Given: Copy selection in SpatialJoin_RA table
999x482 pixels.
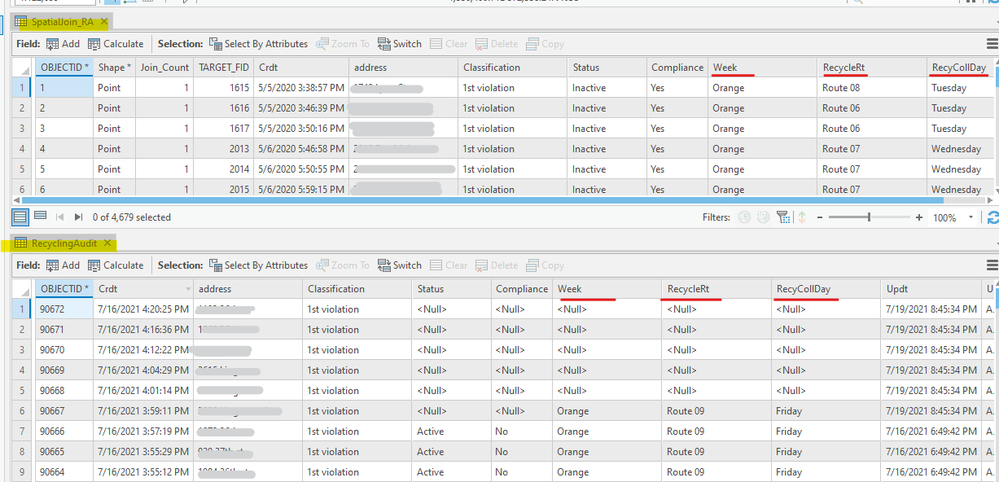Looking at the screenshot, I should pyautogui.click(x=545, y=44).
